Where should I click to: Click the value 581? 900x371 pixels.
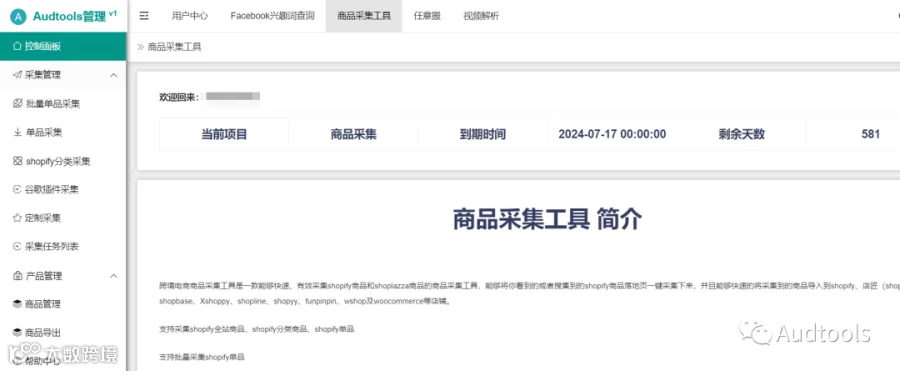(x=871, y=135)
